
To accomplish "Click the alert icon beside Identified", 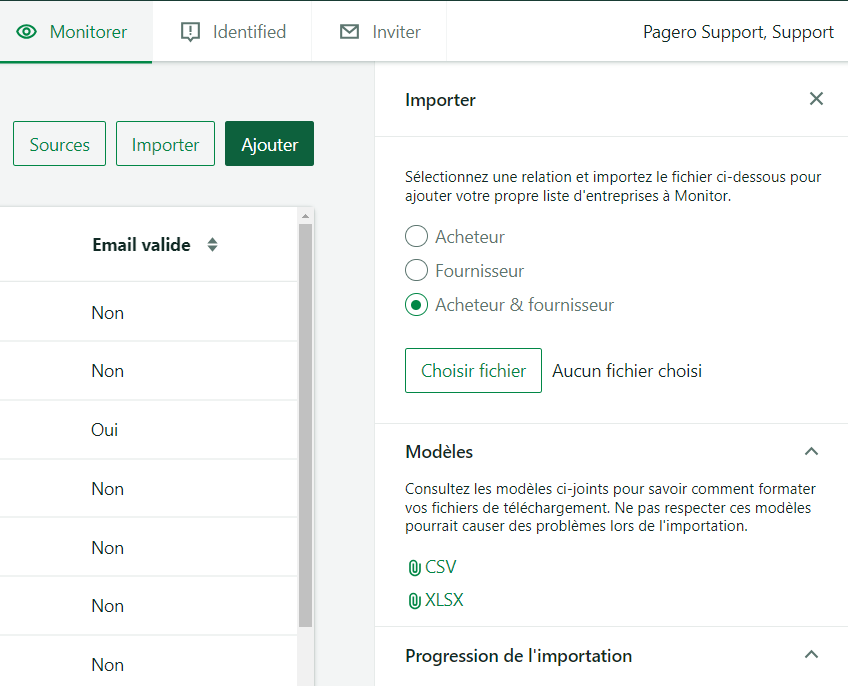I will 190,32.
